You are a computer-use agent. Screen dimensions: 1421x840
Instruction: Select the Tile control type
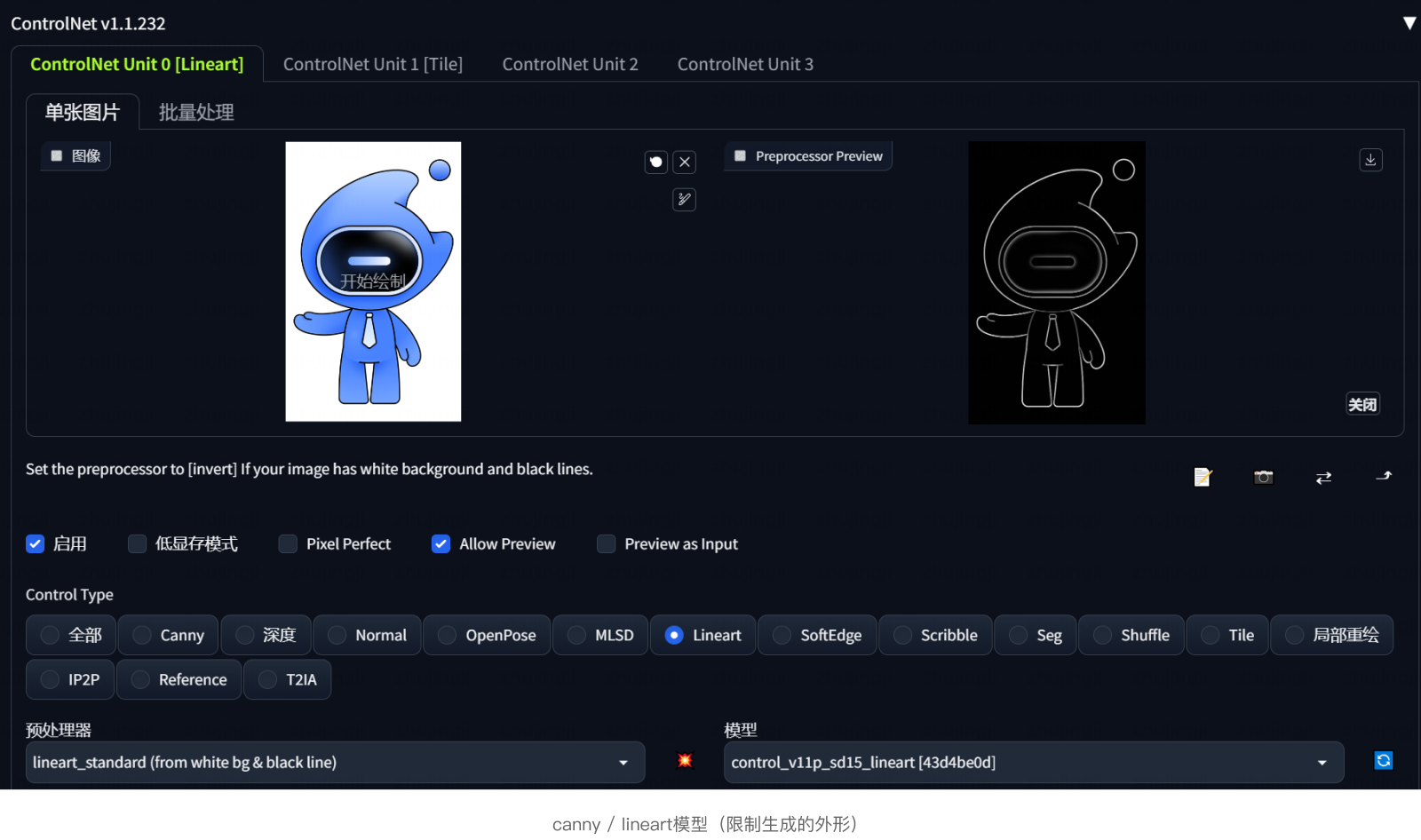click(x=1227, y=635)
